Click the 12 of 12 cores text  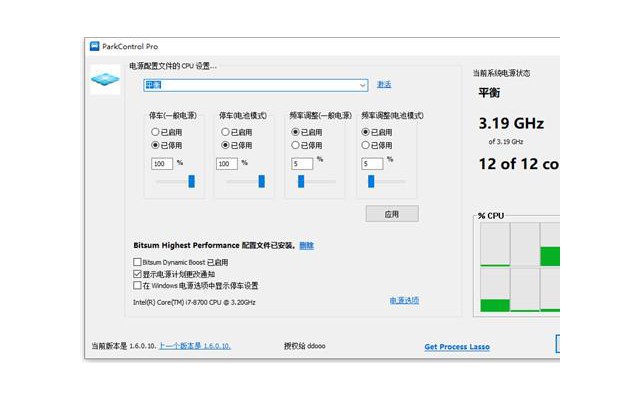(x=519, y=164)
